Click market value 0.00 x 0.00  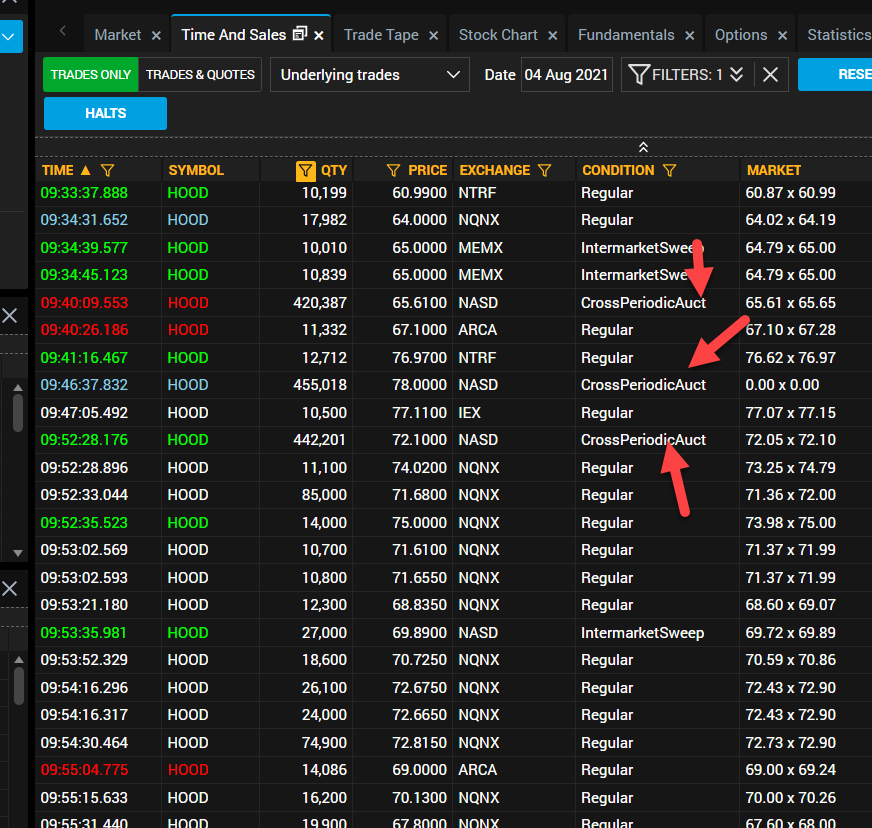(782, 385)
